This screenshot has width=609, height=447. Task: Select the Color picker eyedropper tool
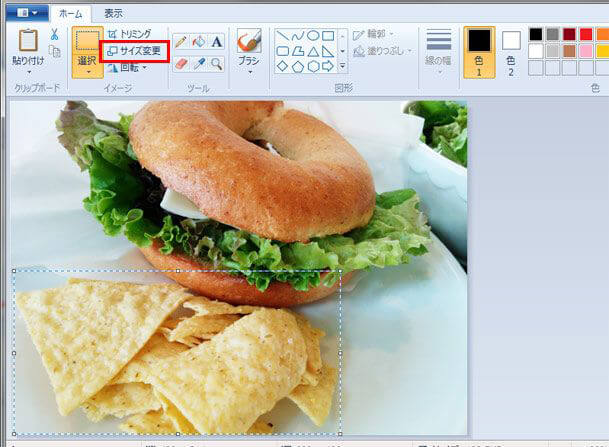(x=199, y=64)
